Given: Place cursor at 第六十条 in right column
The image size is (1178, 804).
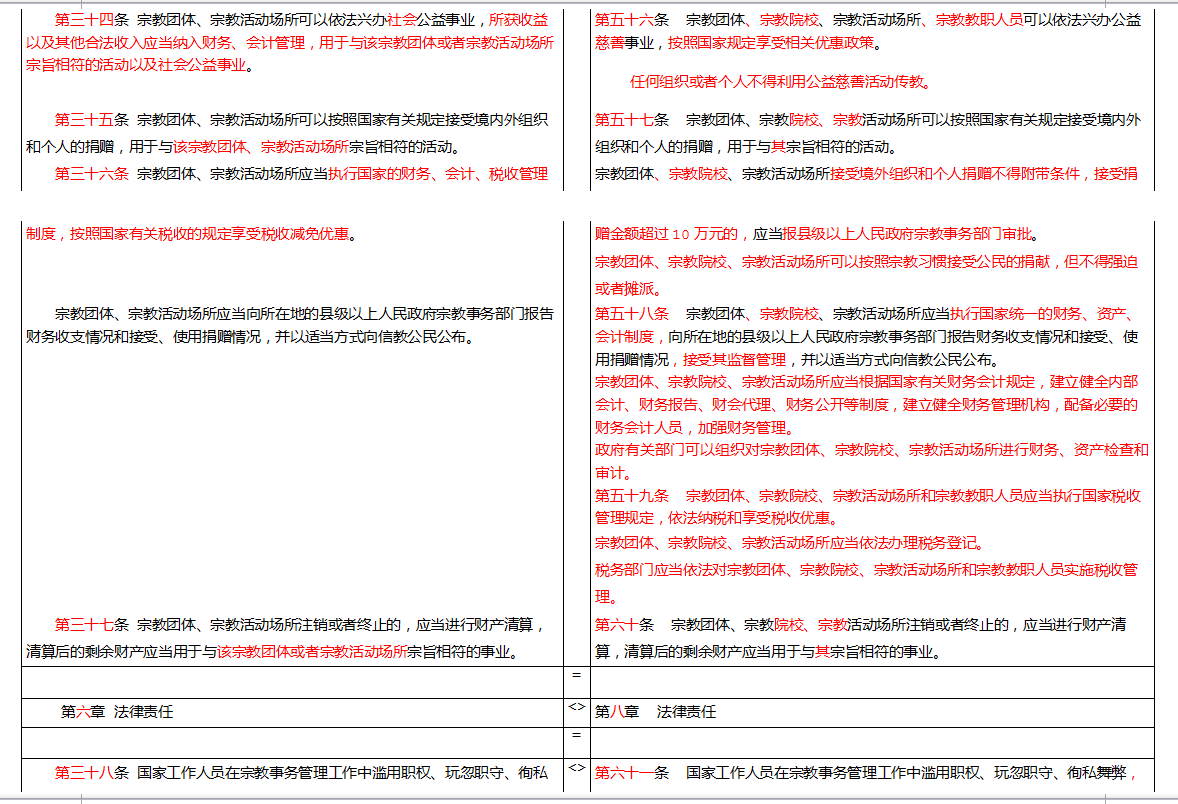Looking at the screenshot, I should (624, 625).
